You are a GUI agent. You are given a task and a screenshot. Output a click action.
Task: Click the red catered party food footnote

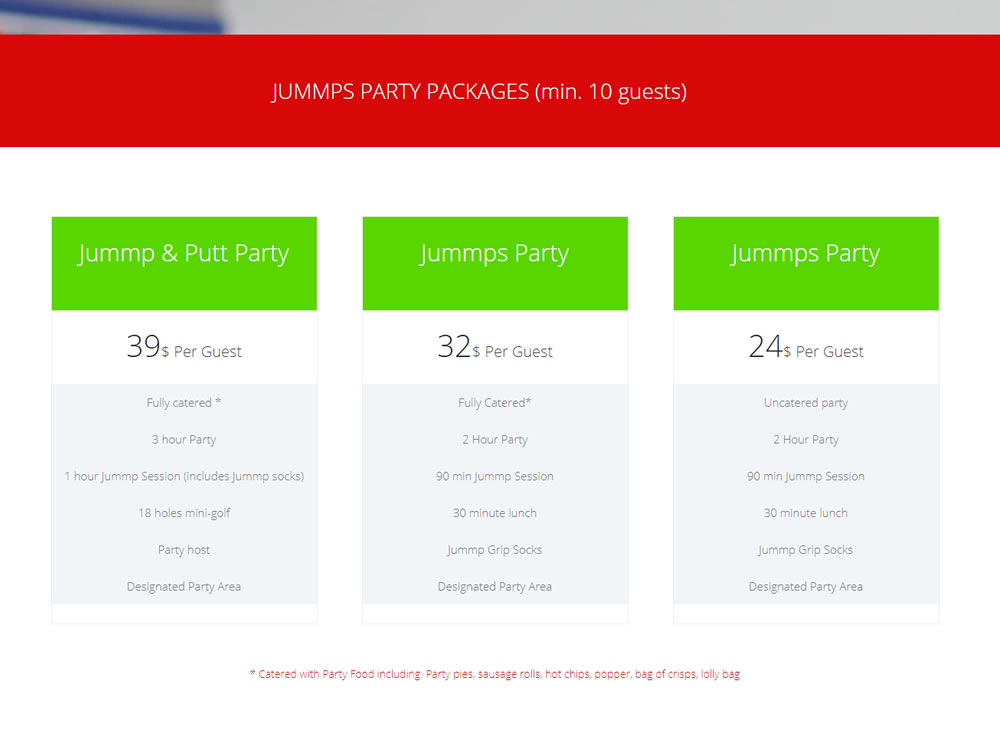[x=495, y=675]
